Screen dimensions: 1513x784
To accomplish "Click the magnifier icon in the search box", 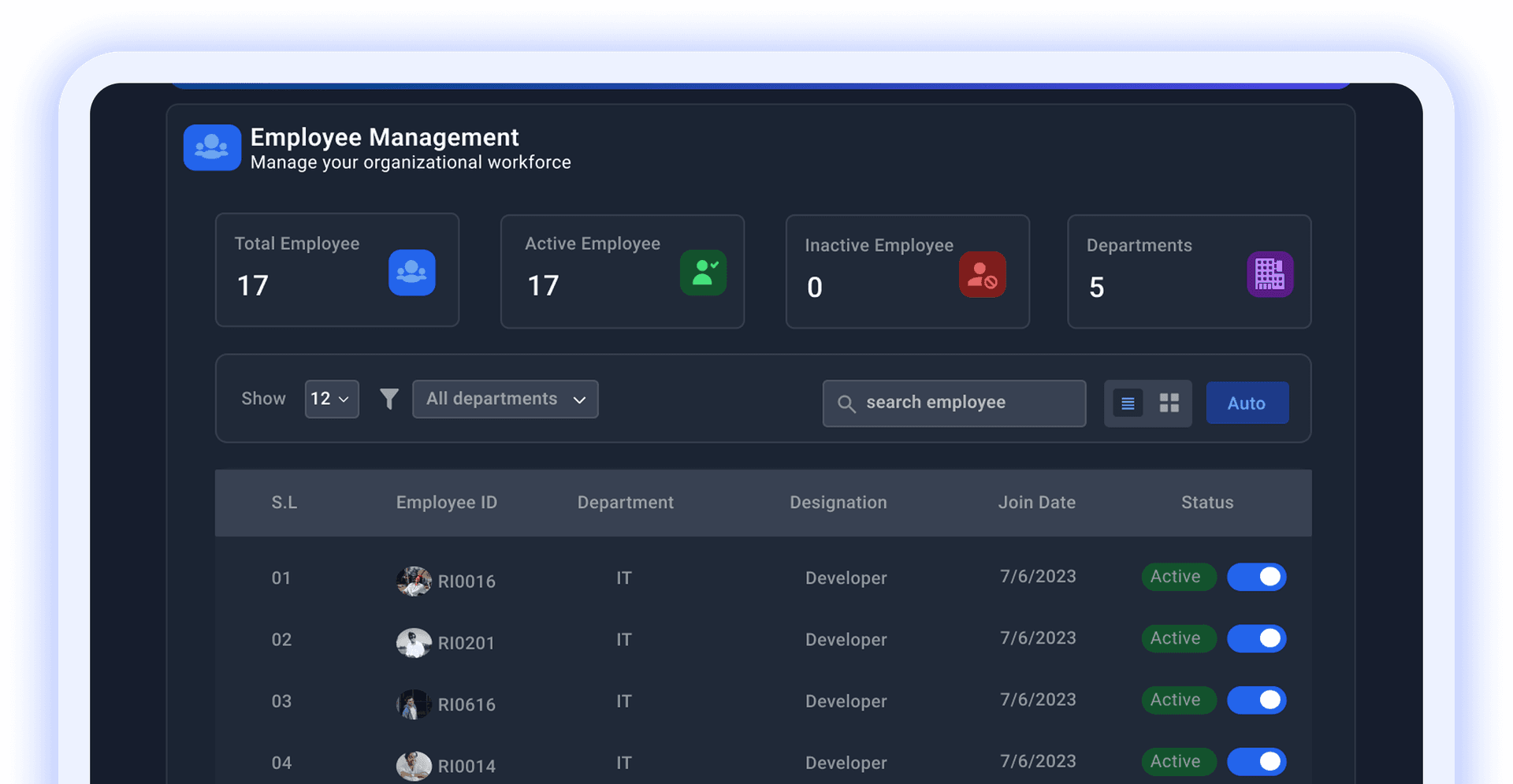I will [847, 403].
